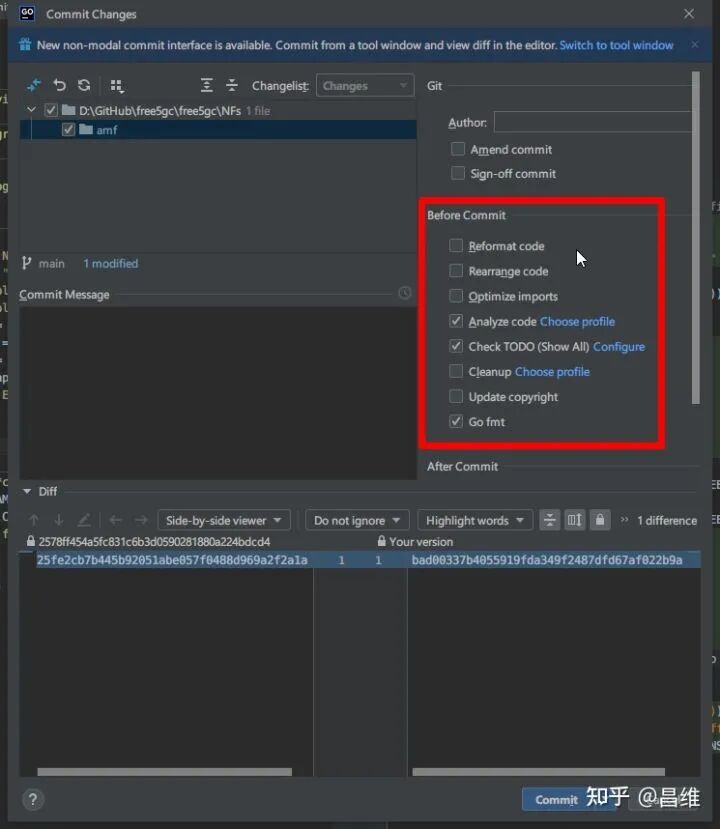Toggle checkbox for the amf folder
This screenshot has width=720, height=829.
pyautogui.click(x=68, y=130)
